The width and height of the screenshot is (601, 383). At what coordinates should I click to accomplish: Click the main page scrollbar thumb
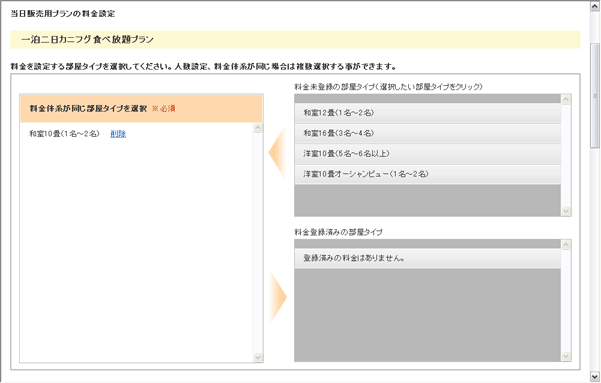tap(595, 95)
